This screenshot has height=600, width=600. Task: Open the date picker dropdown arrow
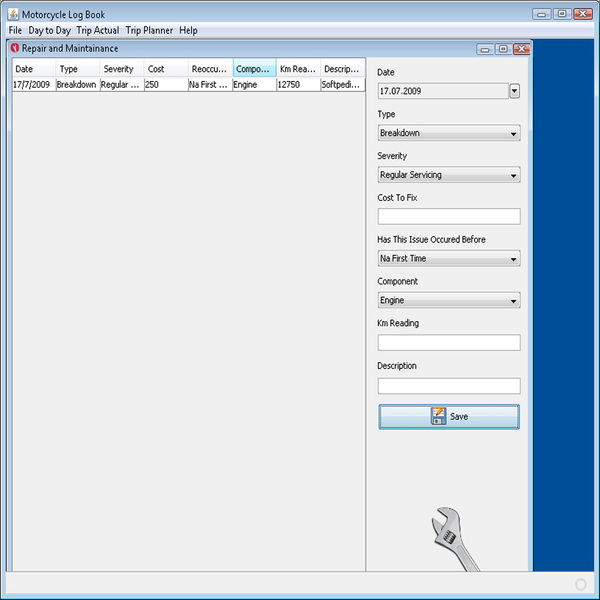click(x=514, y=91)
